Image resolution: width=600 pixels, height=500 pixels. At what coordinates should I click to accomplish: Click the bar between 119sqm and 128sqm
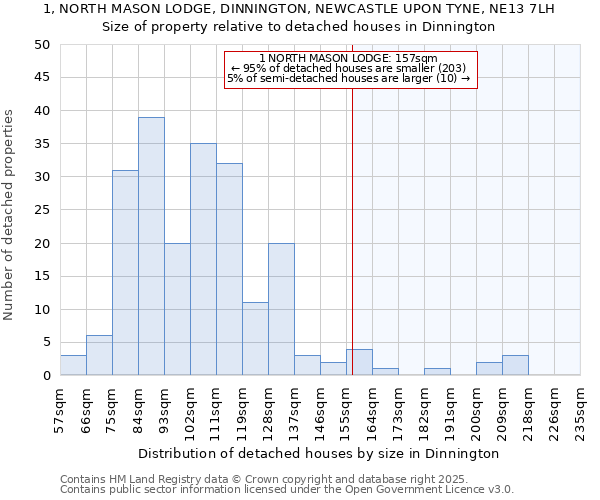[256, 339]
